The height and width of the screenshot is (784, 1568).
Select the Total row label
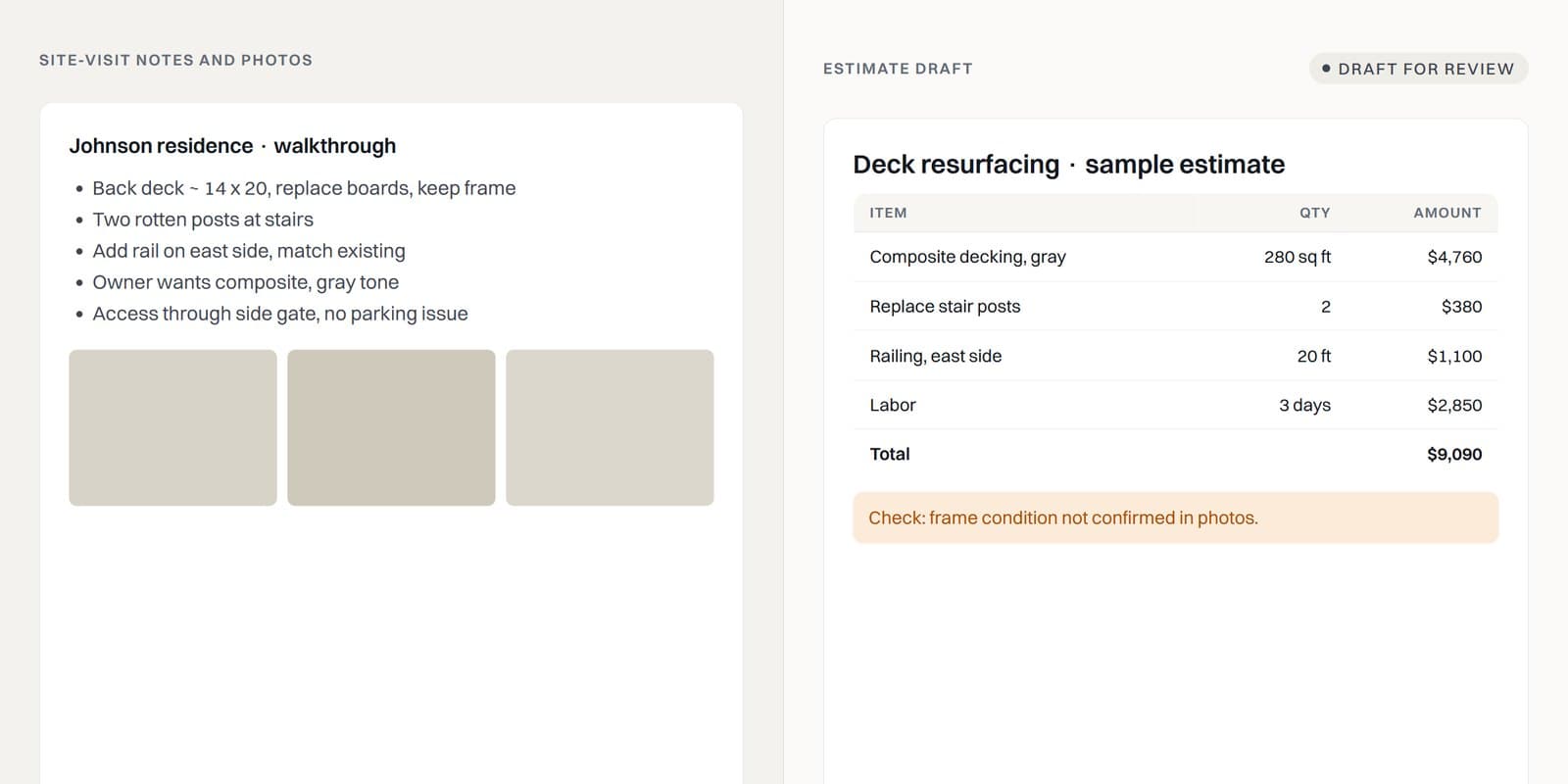890,454
